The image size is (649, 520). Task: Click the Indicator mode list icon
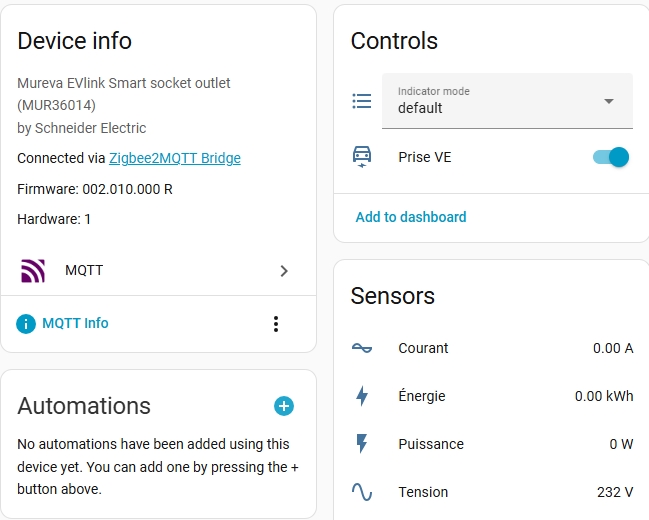[x=362, y=101]
